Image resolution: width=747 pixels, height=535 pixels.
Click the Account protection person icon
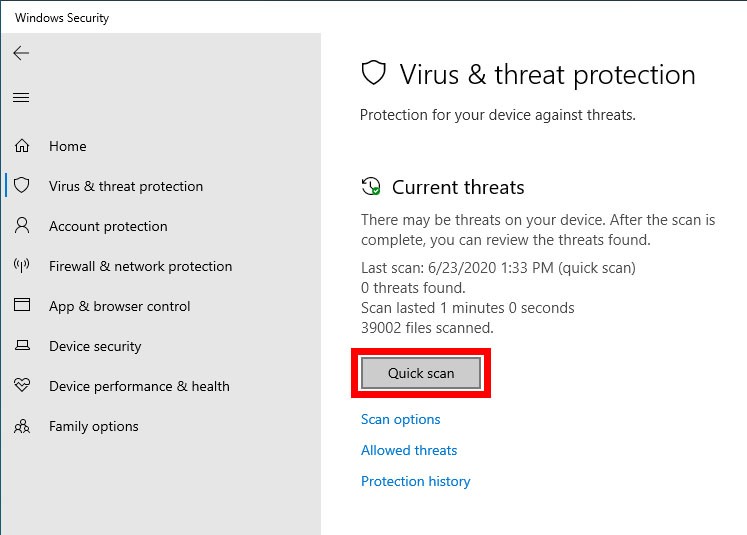(x=22, y=226)
